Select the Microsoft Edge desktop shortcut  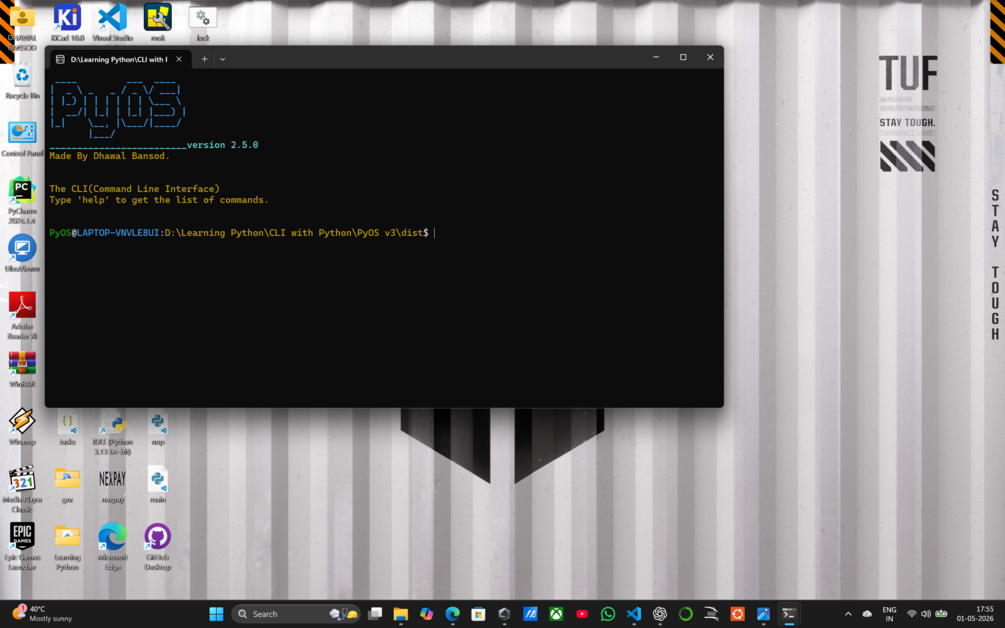click(112, 546)
